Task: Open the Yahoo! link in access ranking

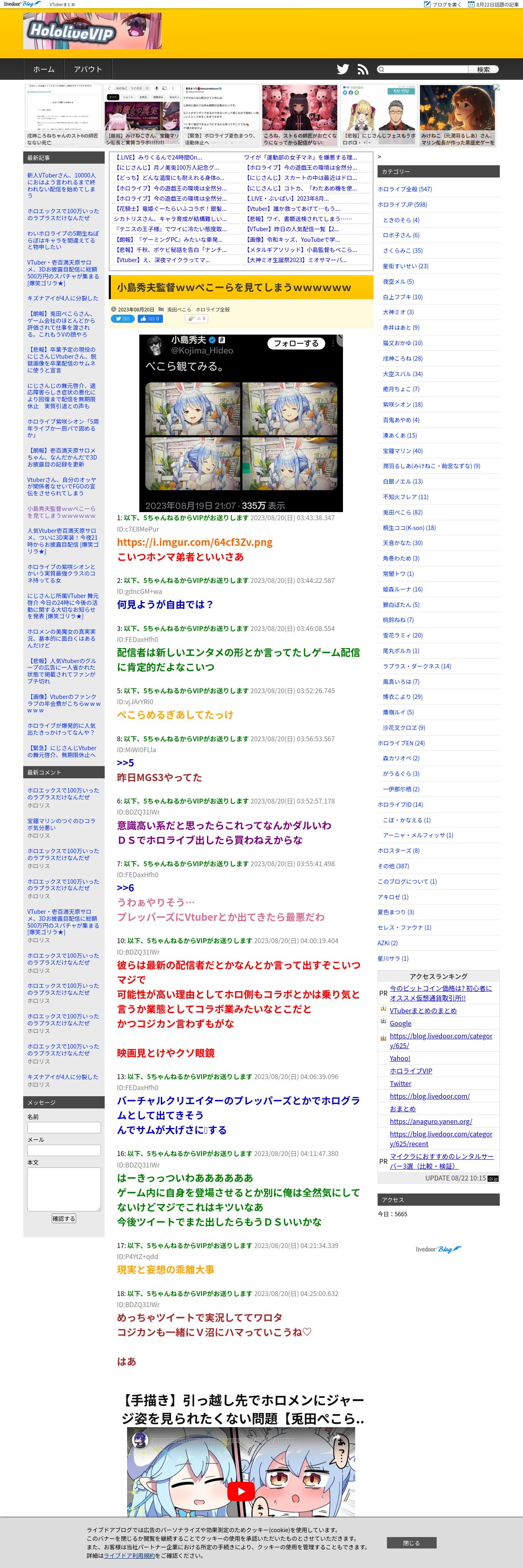Action: click(400, 1058)
